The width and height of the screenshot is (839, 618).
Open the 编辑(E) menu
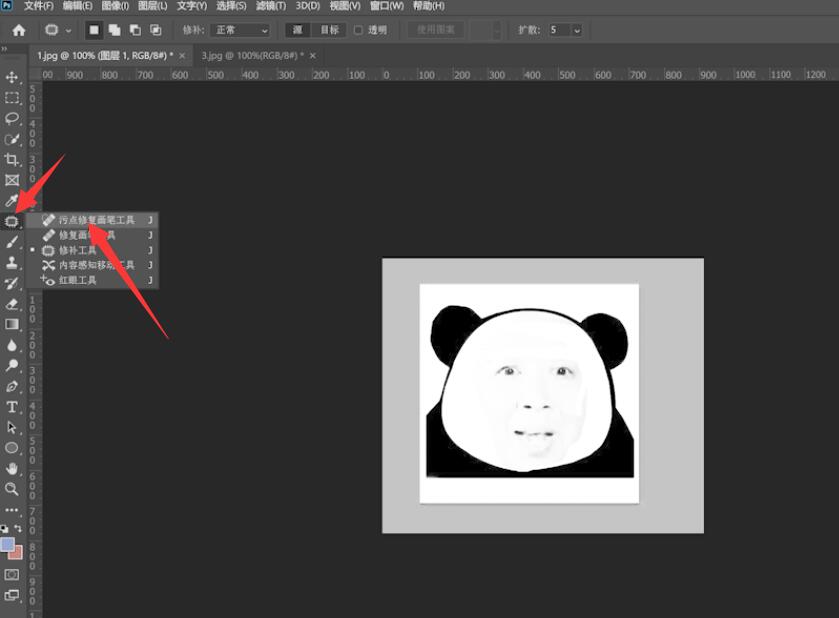click(x=78, y=6)
